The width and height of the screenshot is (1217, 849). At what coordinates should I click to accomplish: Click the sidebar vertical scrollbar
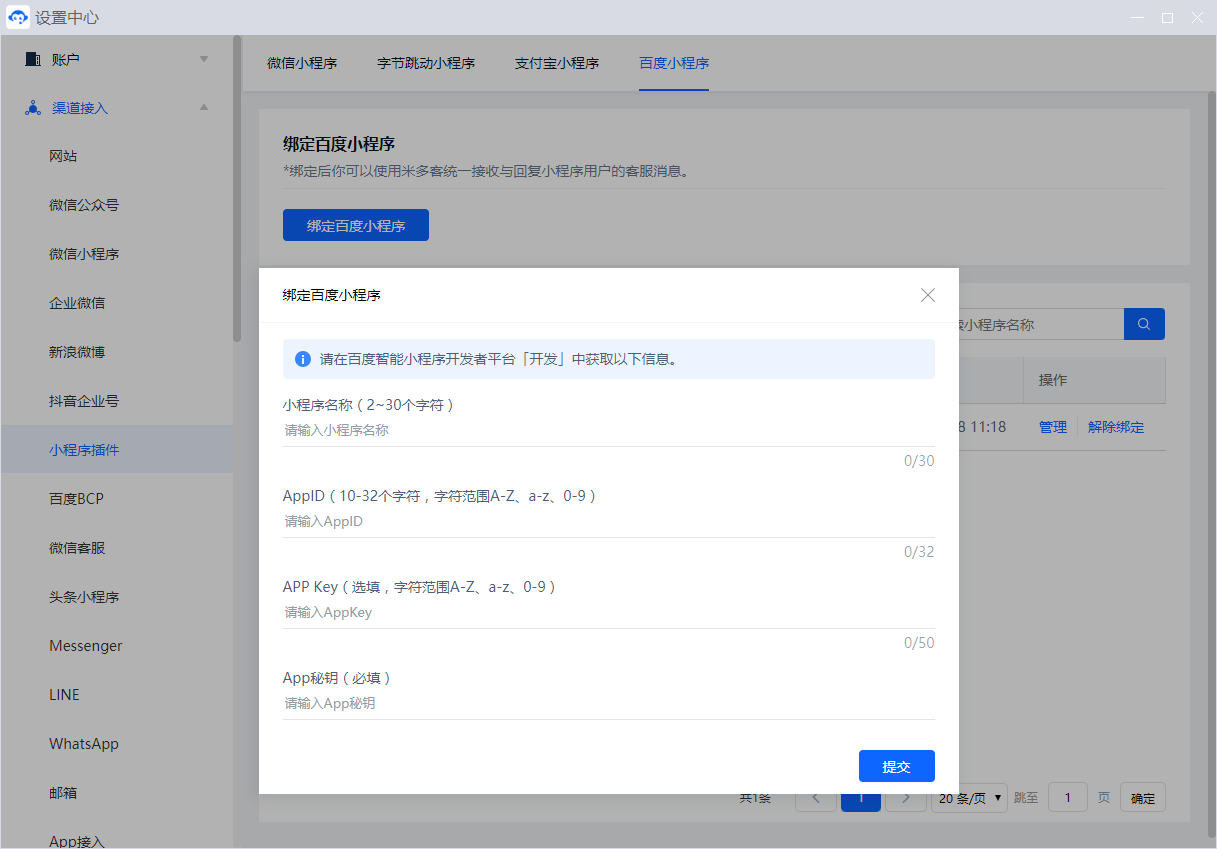[x=237, y=190]
